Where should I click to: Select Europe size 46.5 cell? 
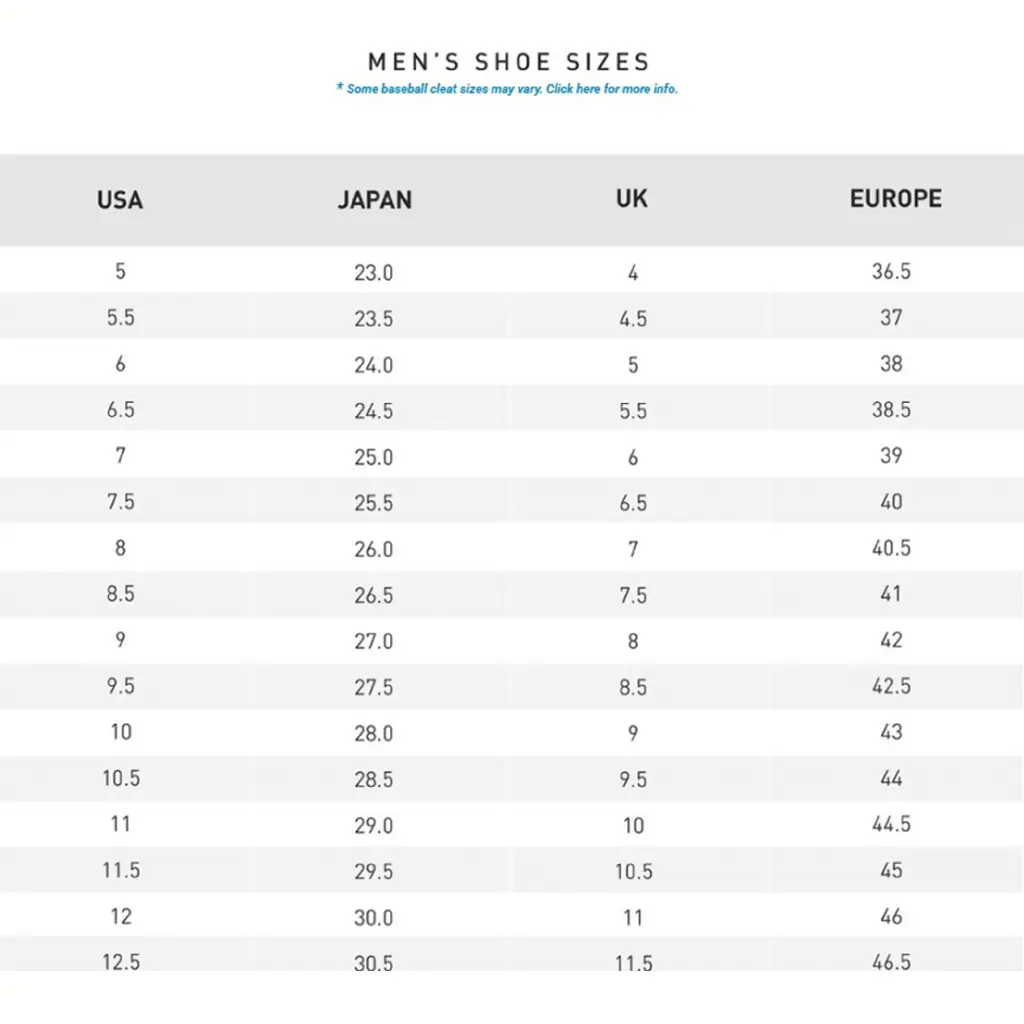tap(891, 962)
